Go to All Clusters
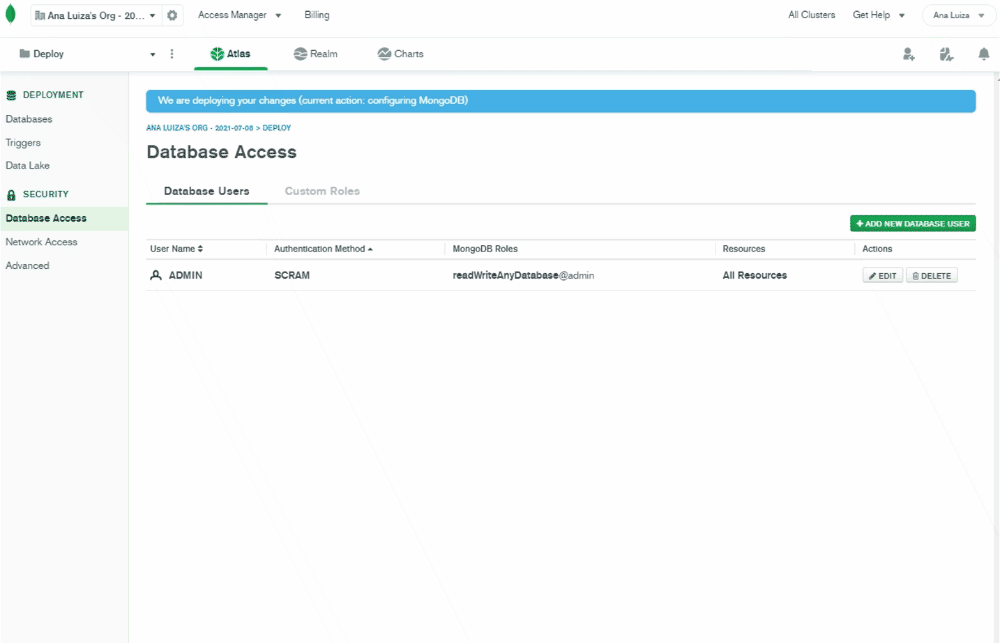Viewport: 1000px width, 643px height. click(811, 15)
